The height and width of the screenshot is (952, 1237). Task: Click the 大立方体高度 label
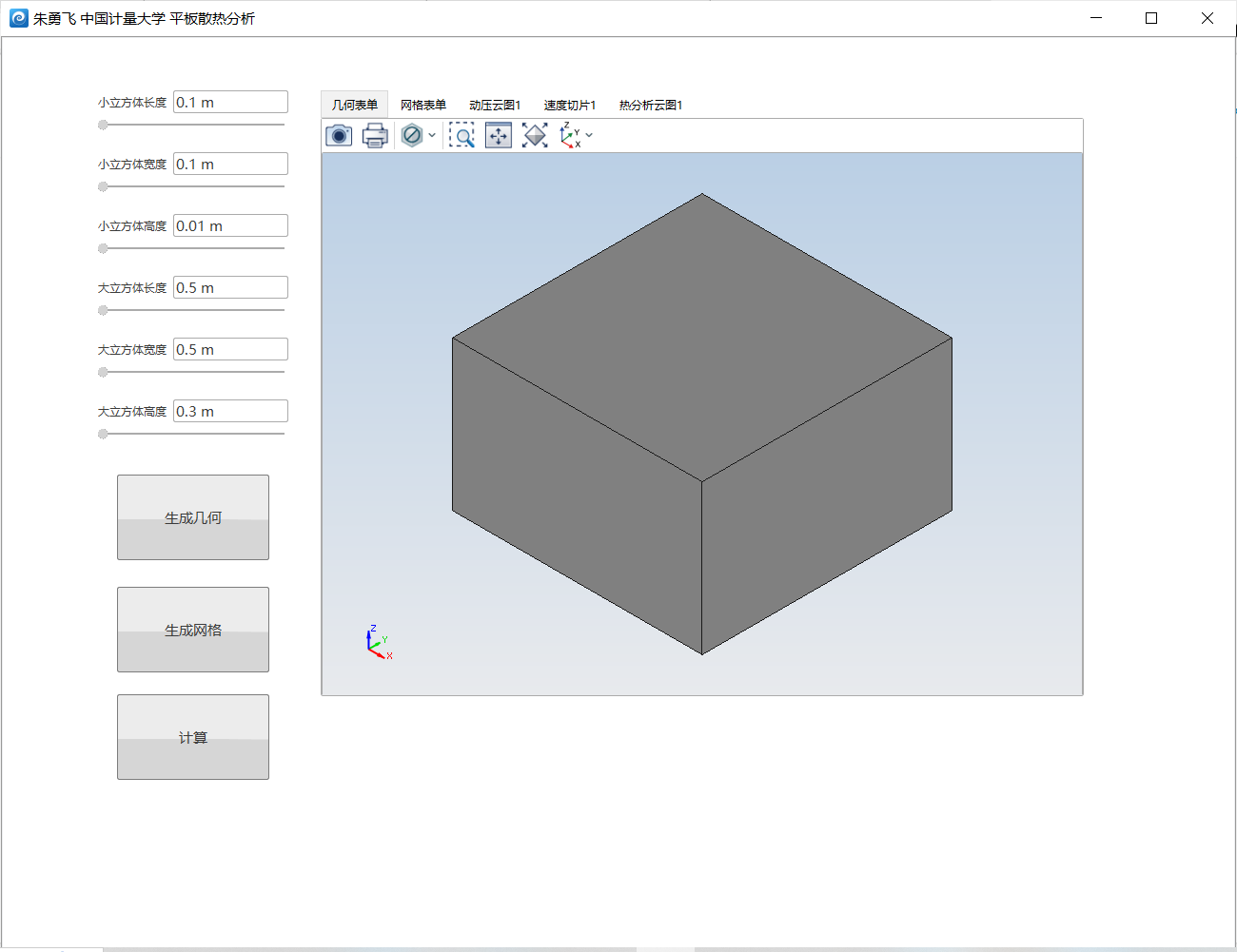click(132, 412)
